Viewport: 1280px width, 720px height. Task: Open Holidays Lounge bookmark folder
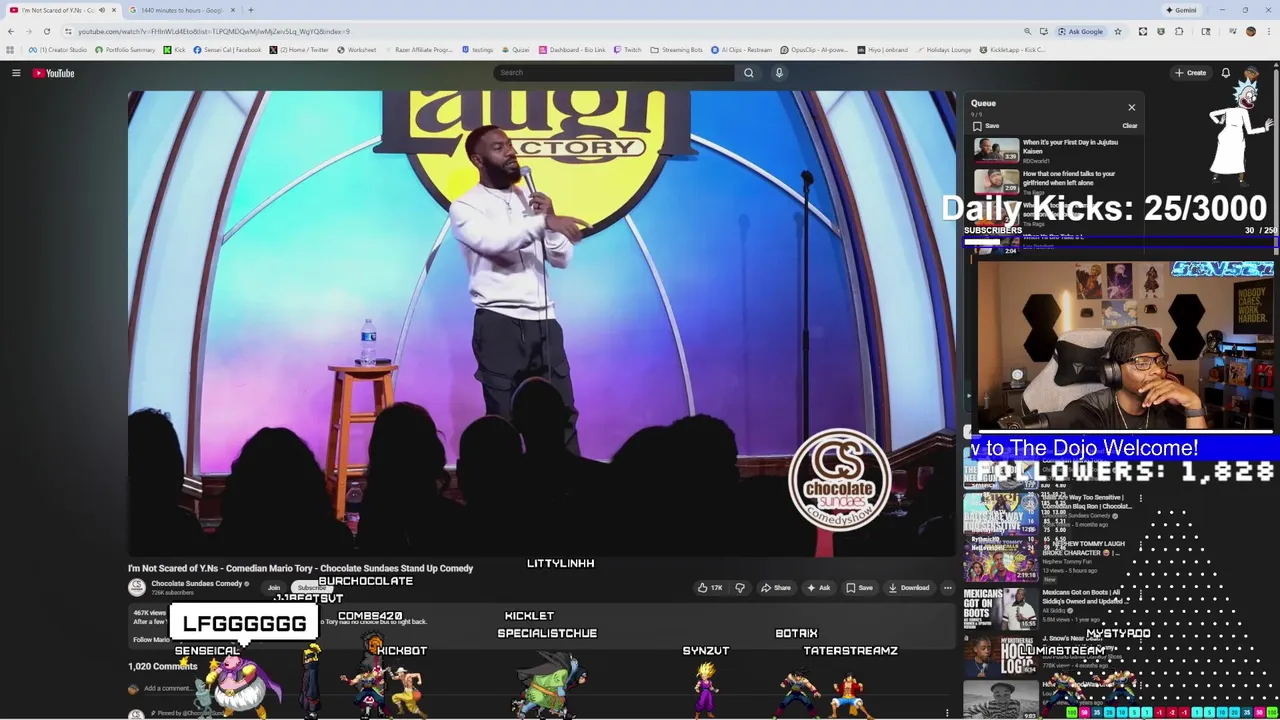point(943,50)
